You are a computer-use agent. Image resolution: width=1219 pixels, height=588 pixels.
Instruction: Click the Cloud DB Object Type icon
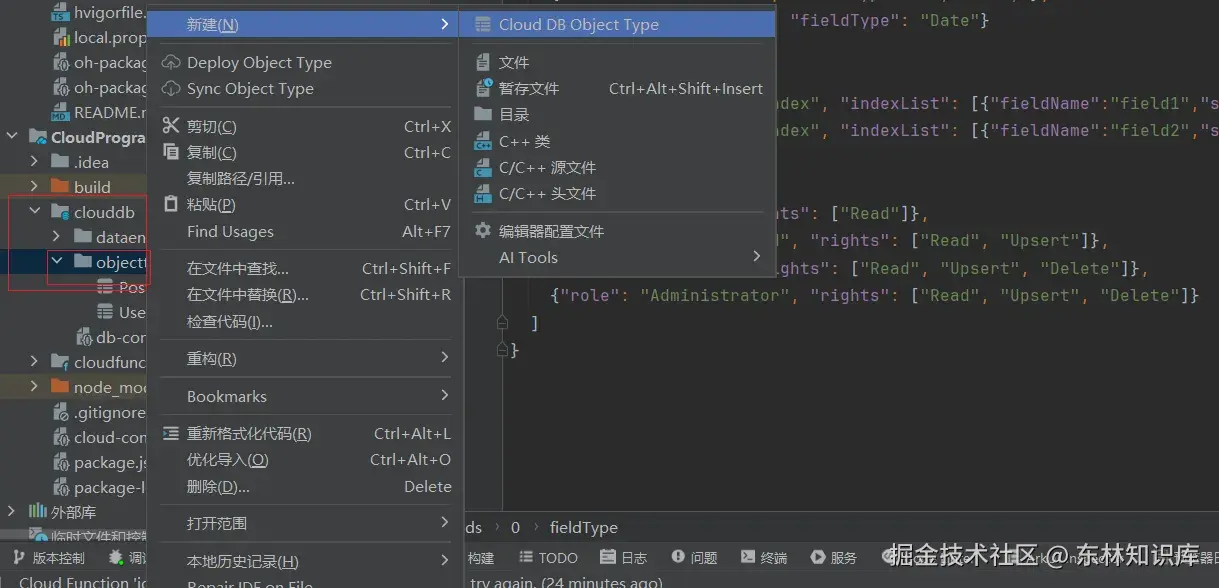483,25
